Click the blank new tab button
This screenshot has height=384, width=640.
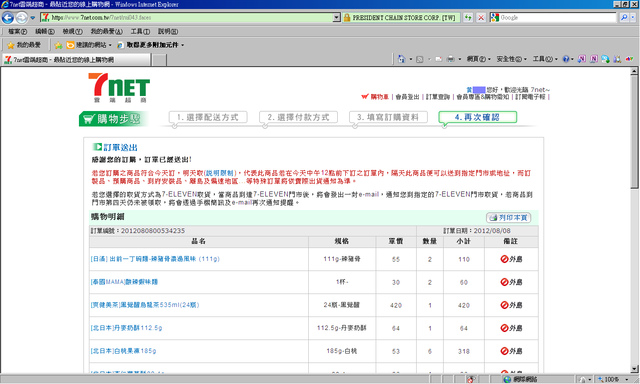[160, 60]
